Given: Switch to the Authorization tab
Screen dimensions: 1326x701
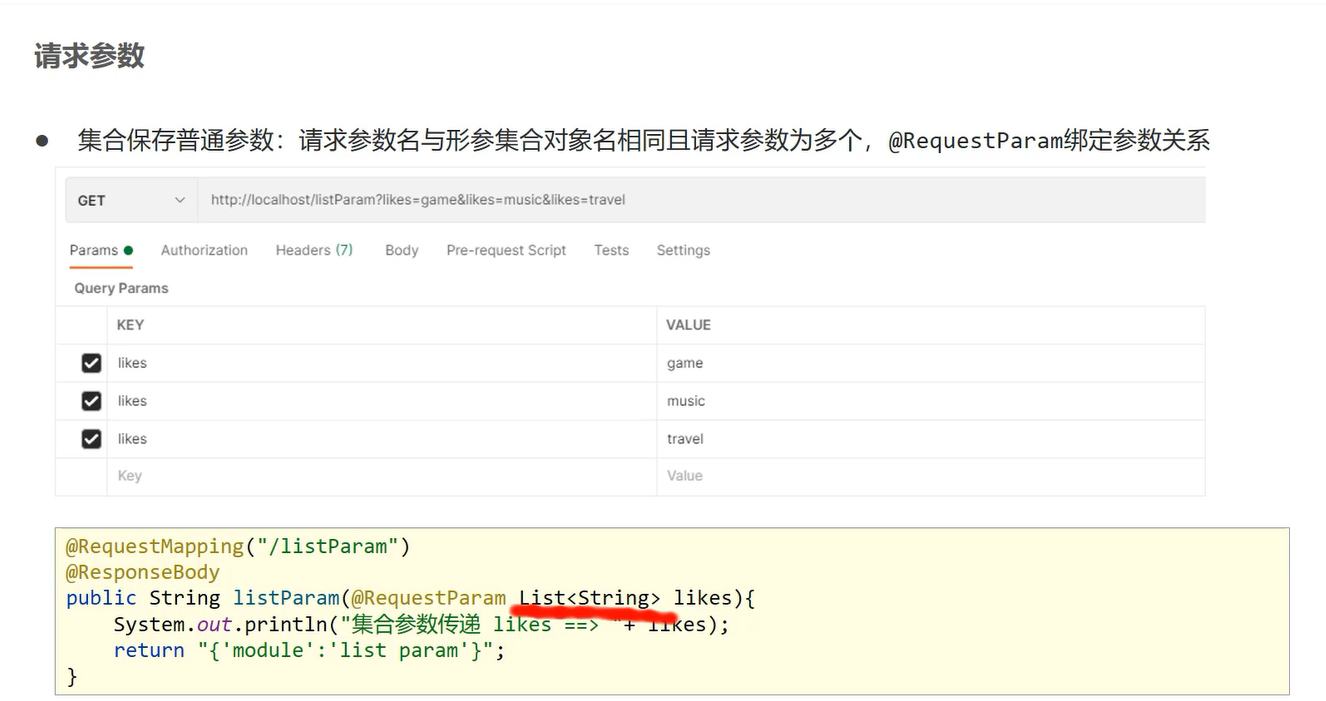Looking at the screenshot, I should pyautogui.click(x=204, y=250).
